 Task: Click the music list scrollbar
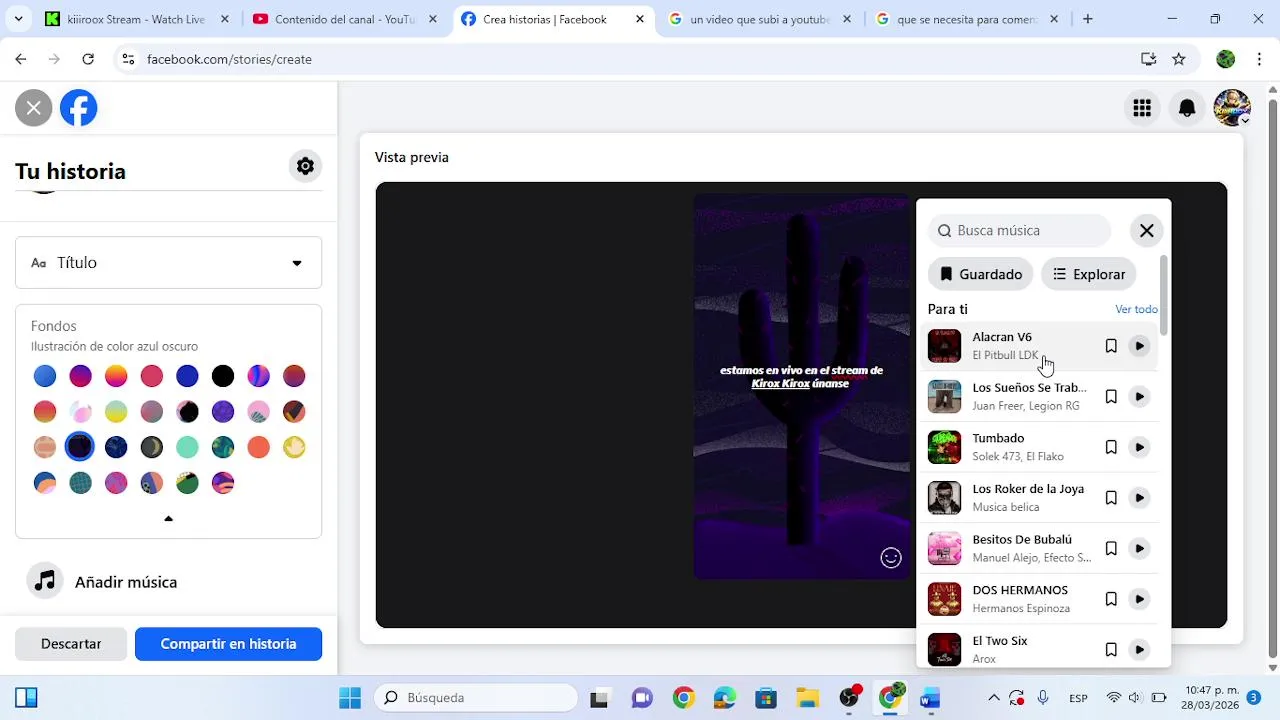click(x=1163, y=296)
